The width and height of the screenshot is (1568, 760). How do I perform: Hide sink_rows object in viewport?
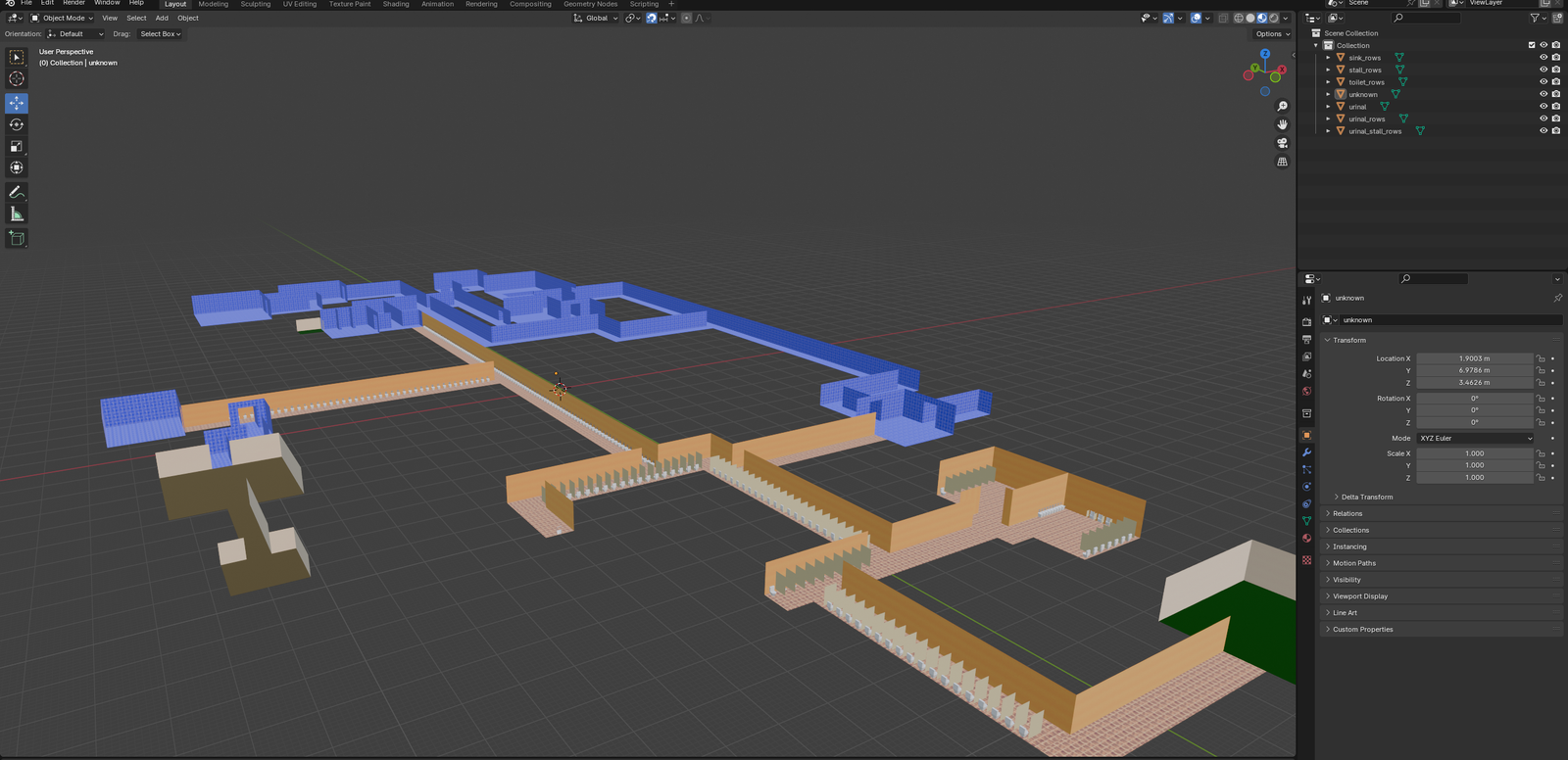1543,58
